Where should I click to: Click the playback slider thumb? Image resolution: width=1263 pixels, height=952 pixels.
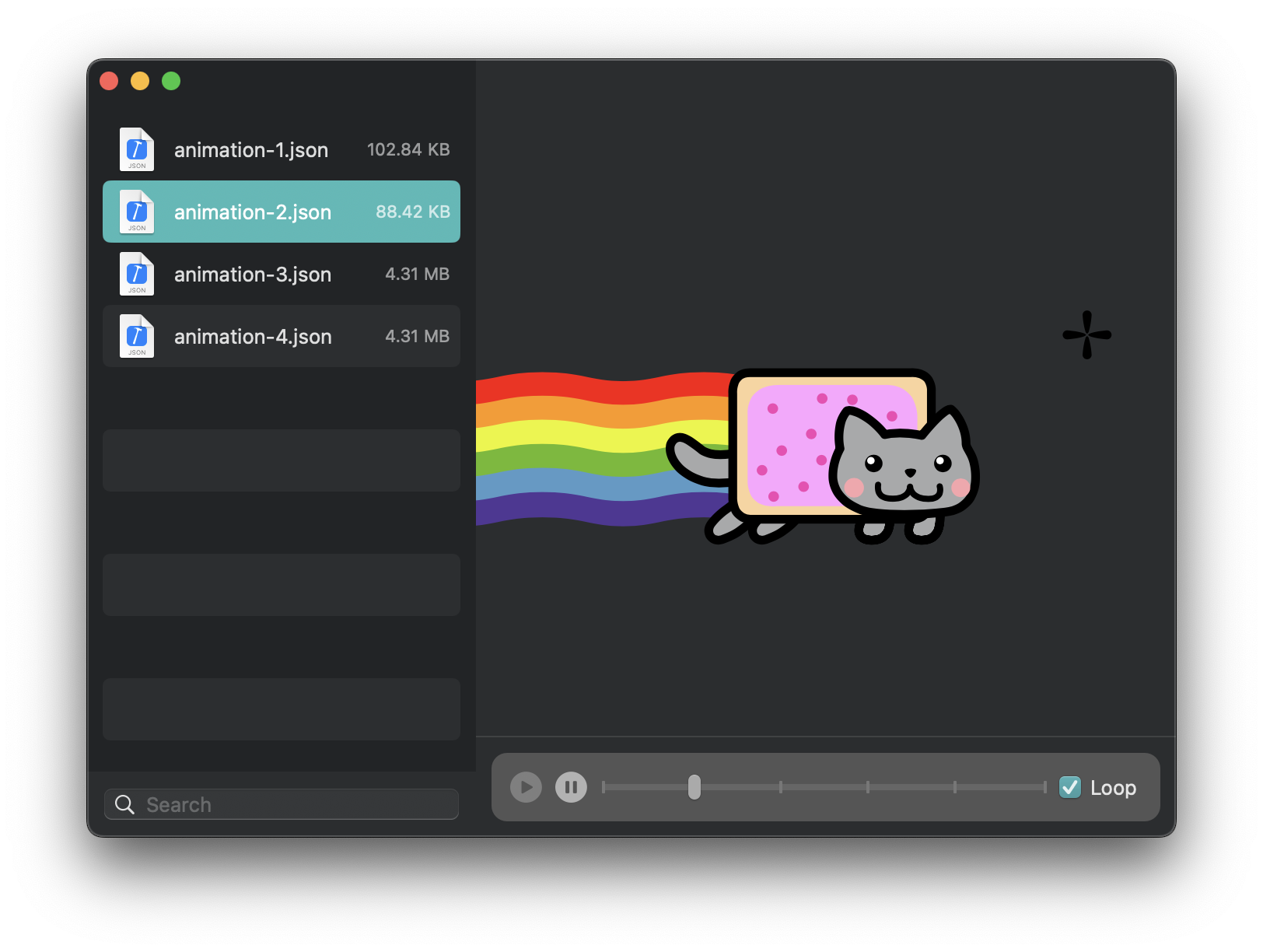(694, 787)
